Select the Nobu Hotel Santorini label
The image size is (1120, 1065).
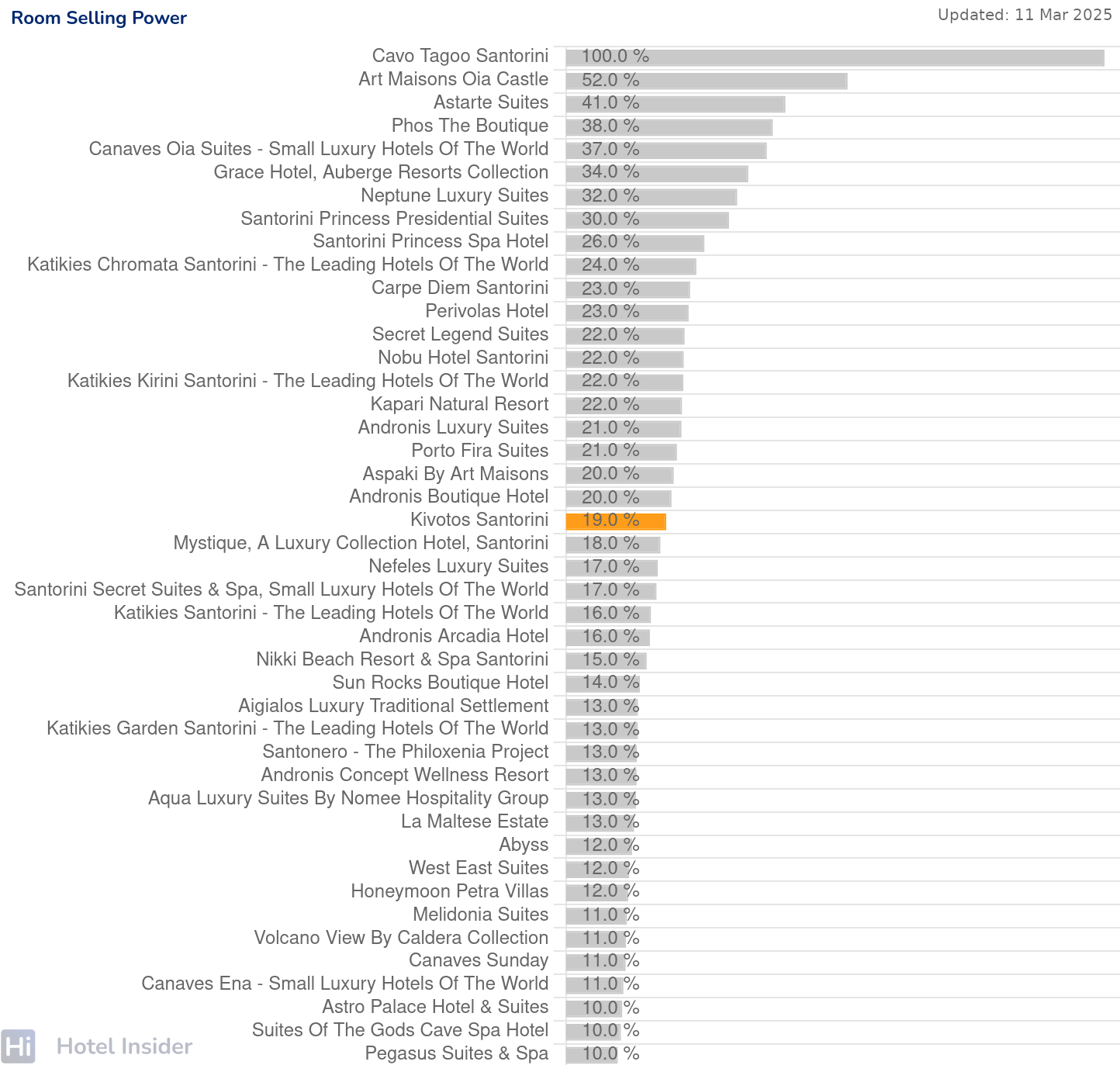(463, 358)
